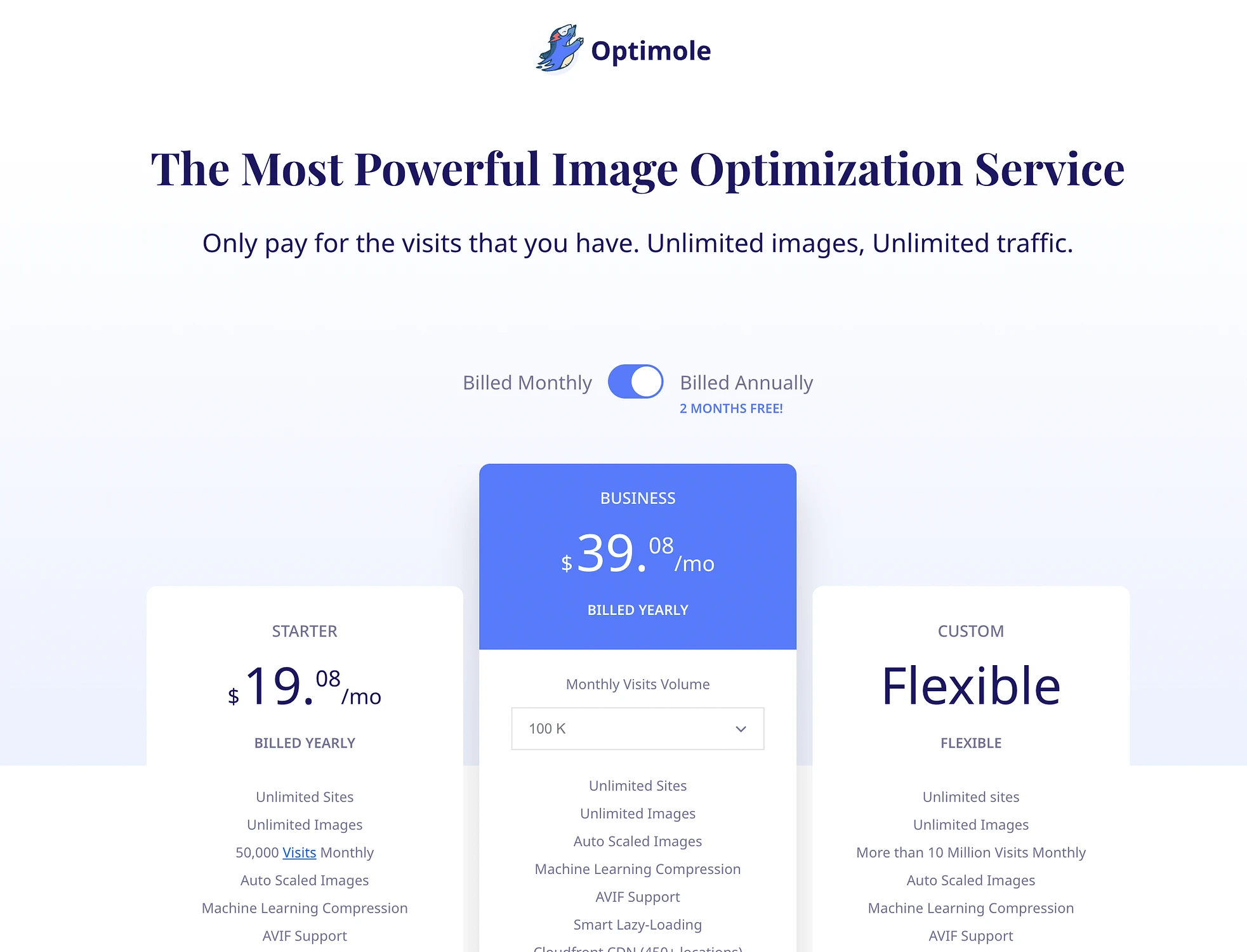Click the BILLED YEARLY label on Starter plan
This screenshot has height=952, width=1247.
305,743
